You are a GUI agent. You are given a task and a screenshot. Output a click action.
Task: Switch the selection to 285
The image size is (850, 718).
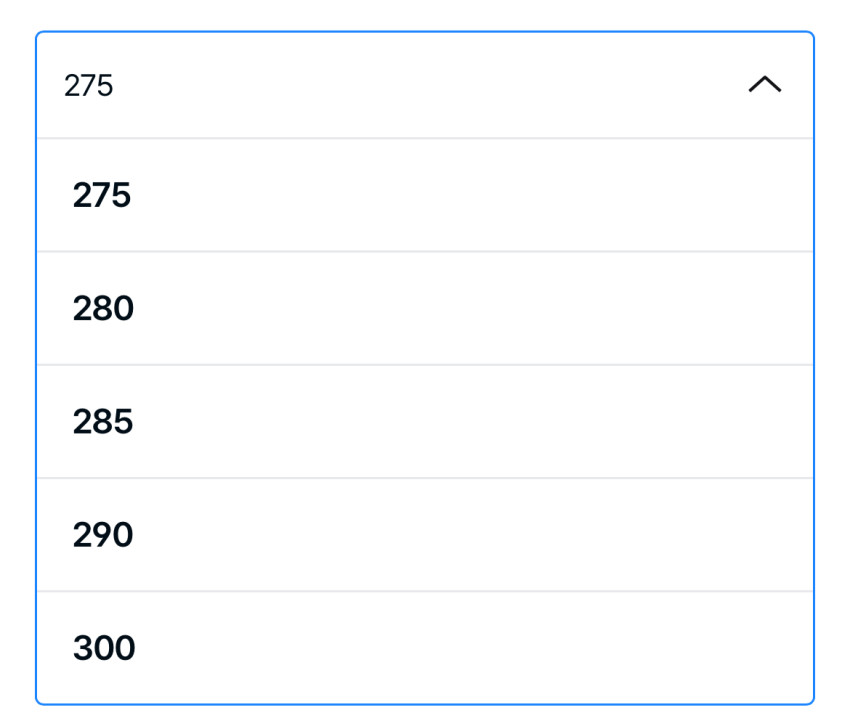[x=103, y=422]
